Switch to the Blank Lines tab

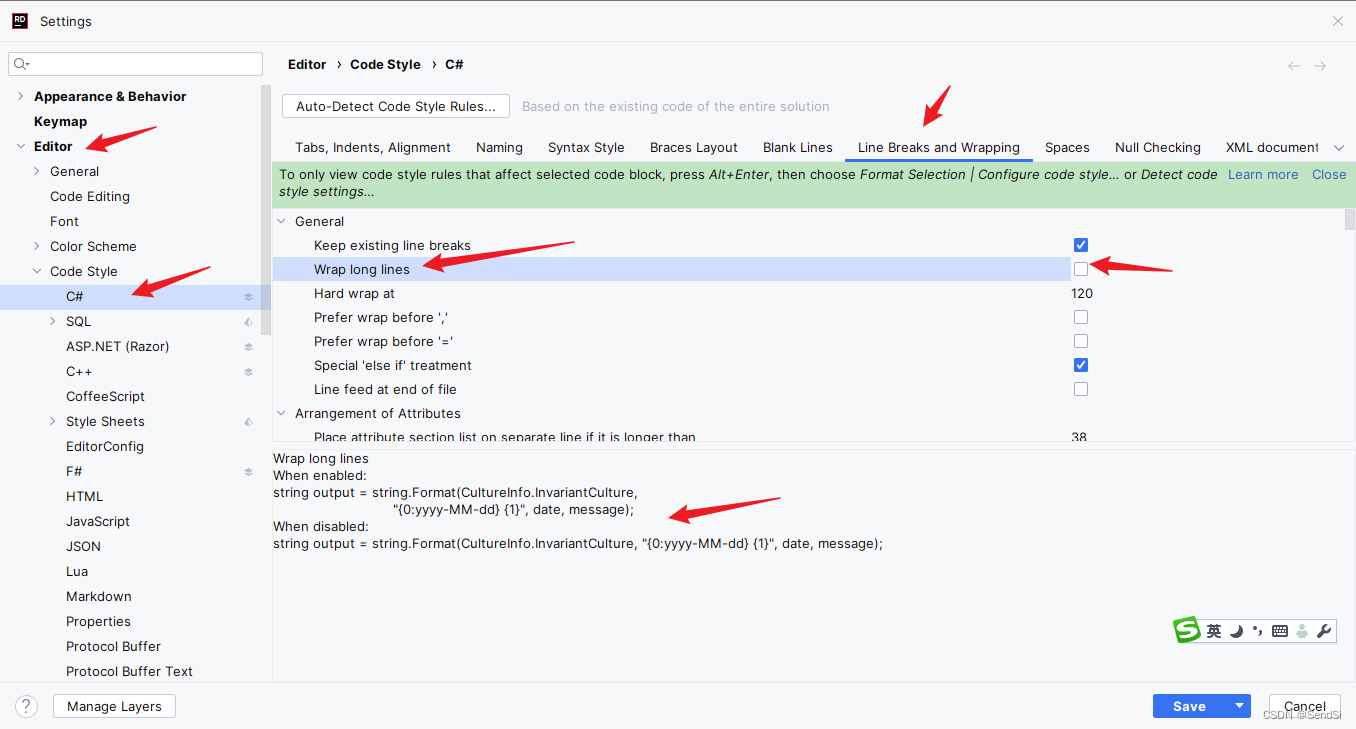click(x=798, y=147)
